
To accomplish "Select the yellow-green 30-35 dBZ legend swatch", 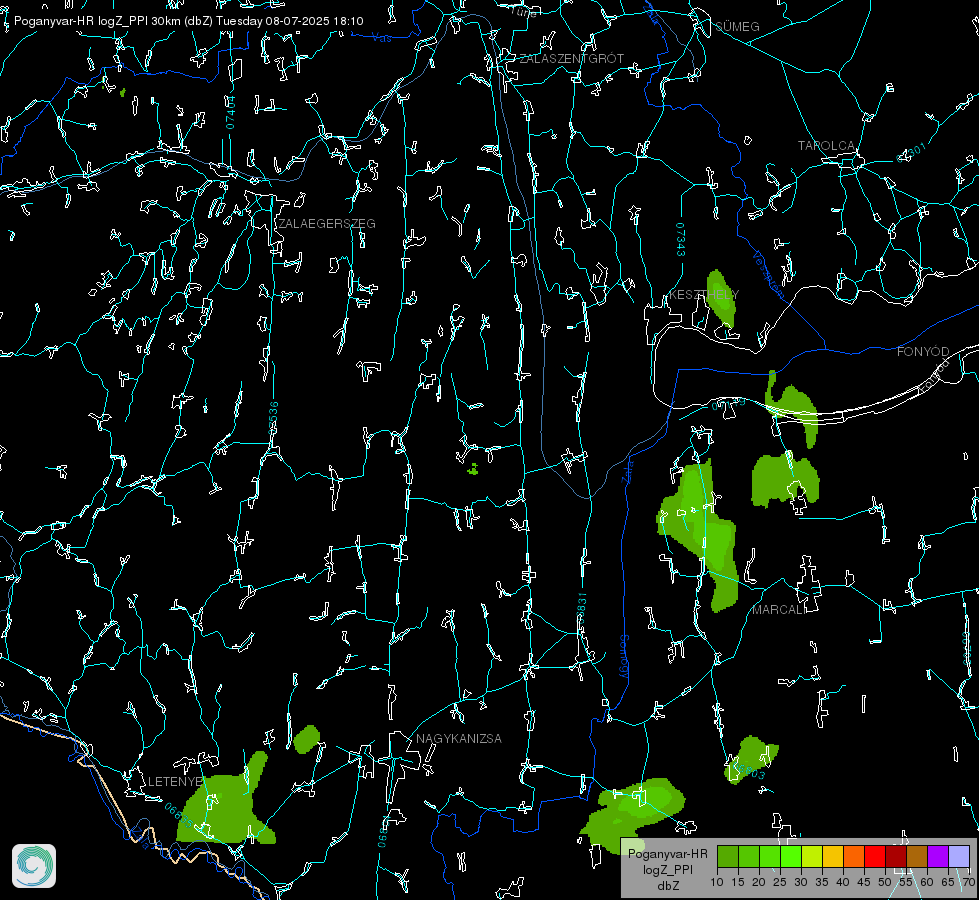I will [x=812, y=856].
